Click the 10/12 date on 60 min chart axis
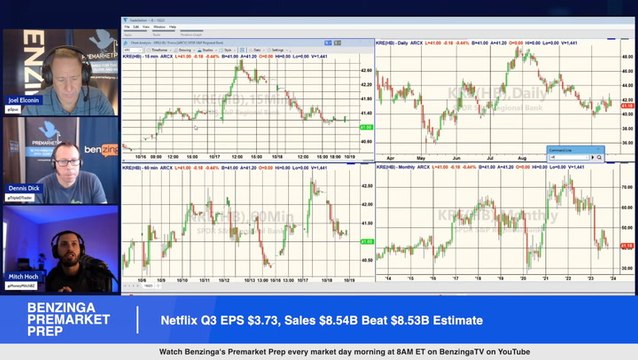Screen dimensions: 638x360 (x=224, y=280)
